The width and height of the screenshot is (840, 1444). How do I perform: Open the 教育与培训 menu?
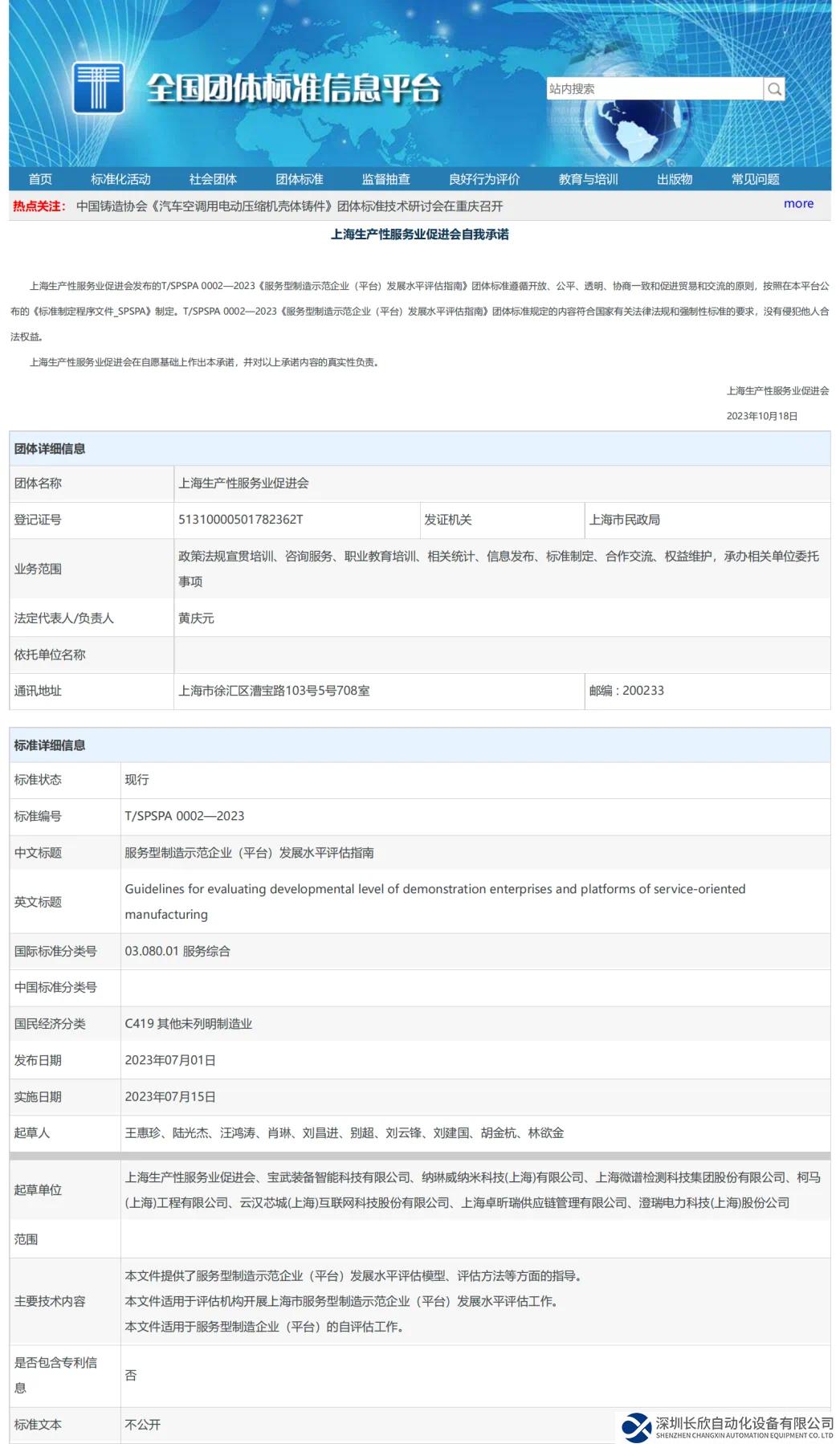(x=588, y=179)
